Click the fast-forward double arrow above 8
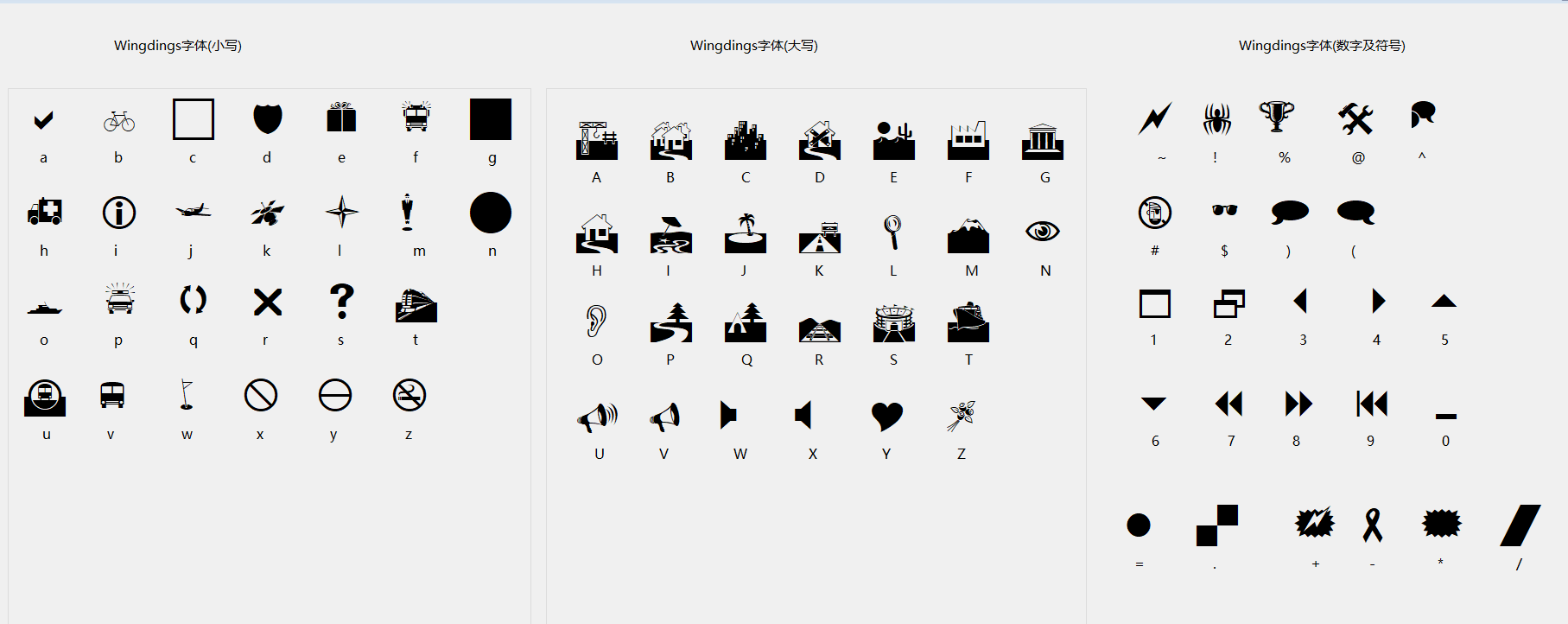The image size is (1568, 624). tap(1298, 404)
